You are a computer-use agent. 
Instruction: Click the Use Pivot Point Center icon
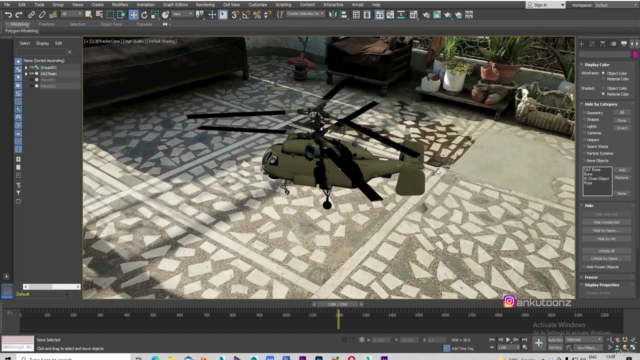pos(200,15)
